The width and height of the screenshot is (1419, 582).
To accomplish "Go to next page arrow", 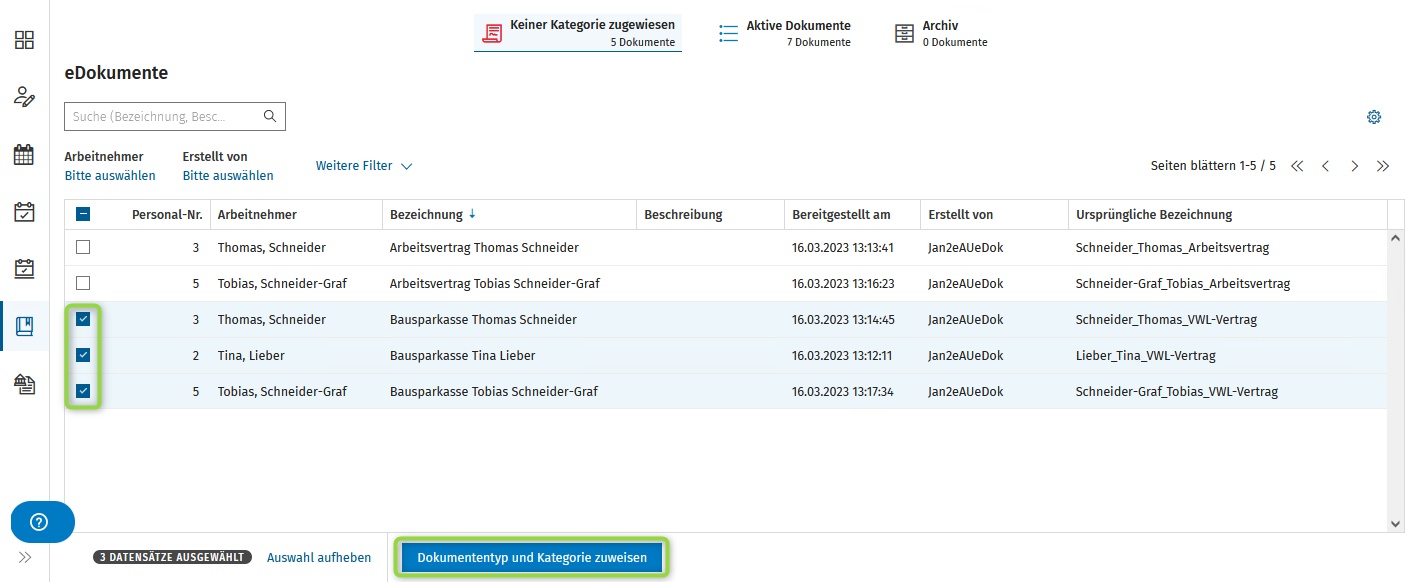I will tap(1355, 166).
